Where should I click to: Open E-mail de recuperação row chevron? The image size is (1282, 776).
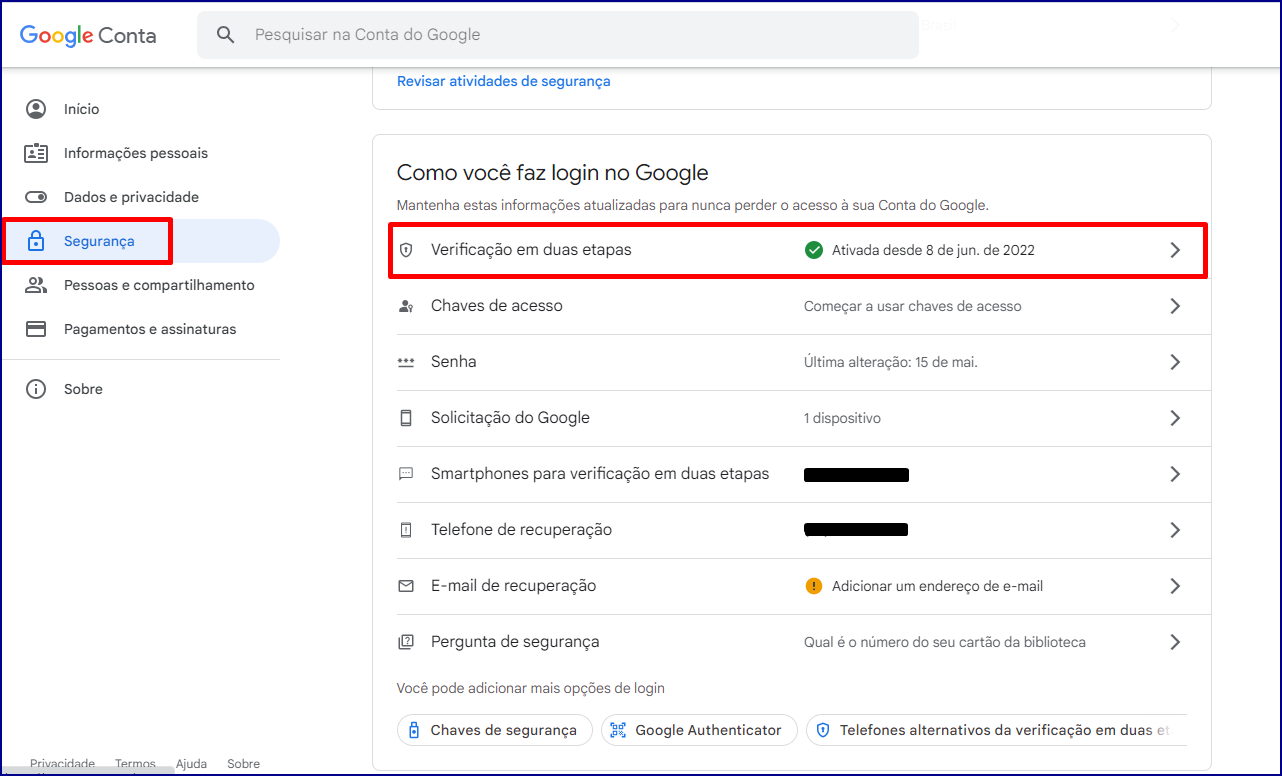click(1175, 586)
